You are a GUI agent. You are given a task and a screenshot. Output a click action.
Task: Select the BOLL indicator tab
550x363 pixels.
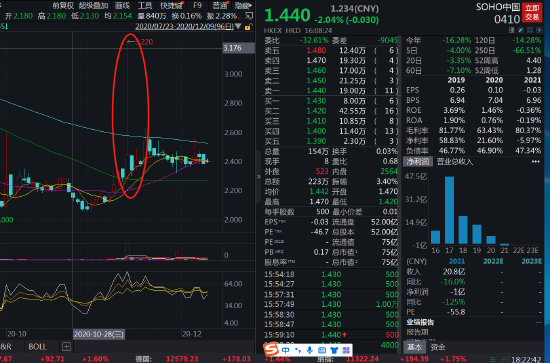tap(37, 347)
